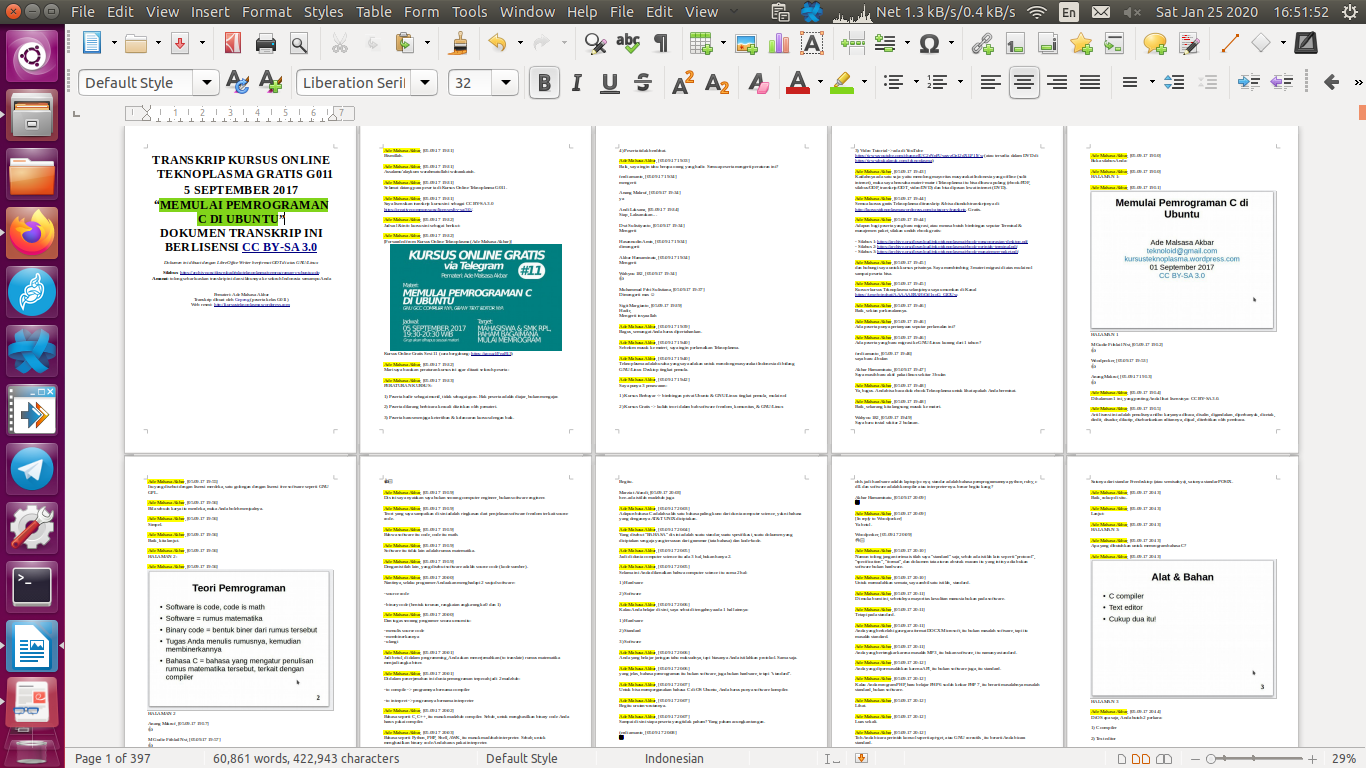
Task: Expand the special character dropdown arrow
Action: [x=950, y=44]
